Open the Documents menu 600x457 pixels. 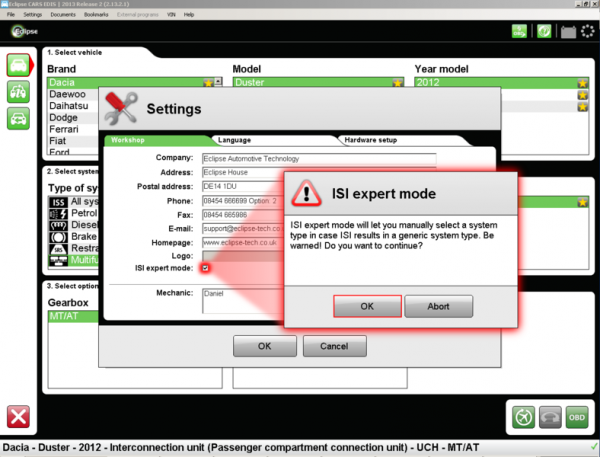pos(63,15)
